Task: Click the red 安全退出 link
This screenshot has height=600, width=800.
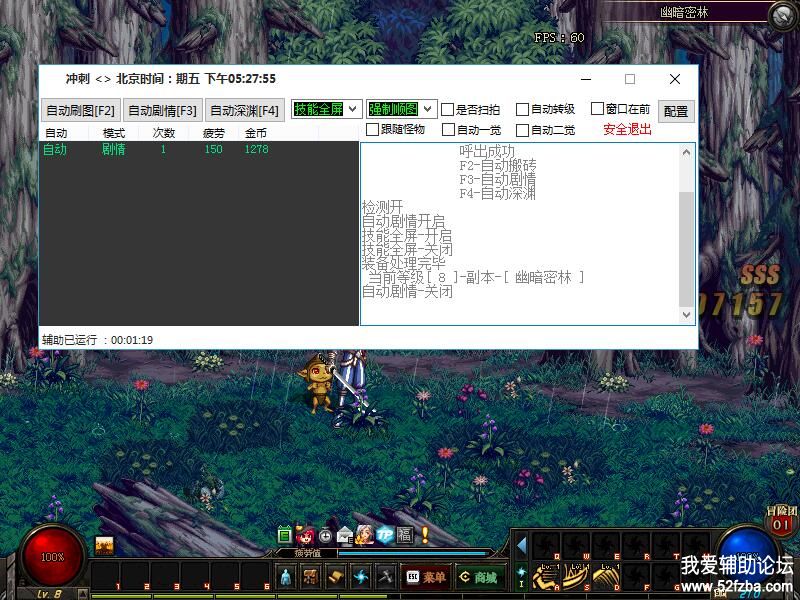Action: click(627, 130)
